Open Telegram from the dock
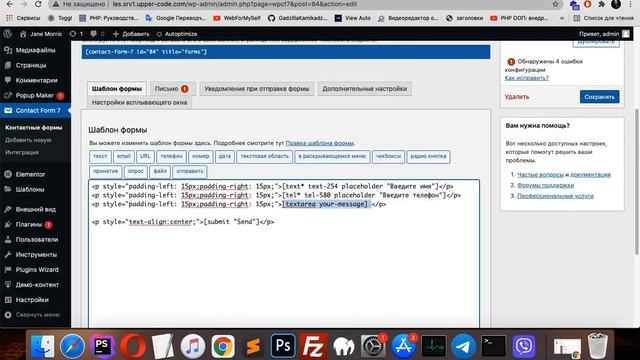Viewport: 640px width, 360px height. coord(463,346)
